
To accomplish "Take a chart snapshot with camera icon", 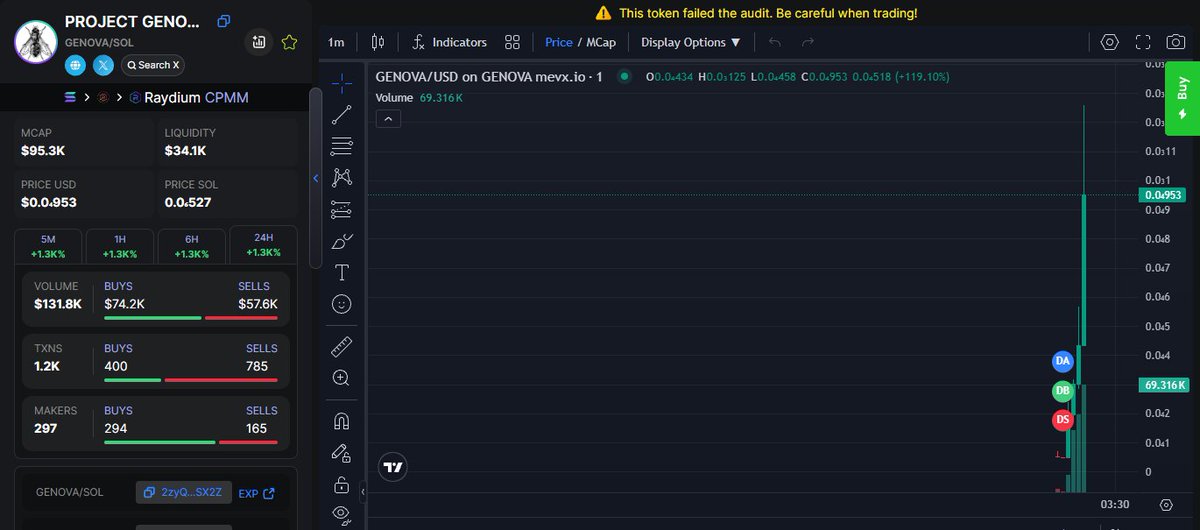I will pyautogui.click(x=1177, y=42).
